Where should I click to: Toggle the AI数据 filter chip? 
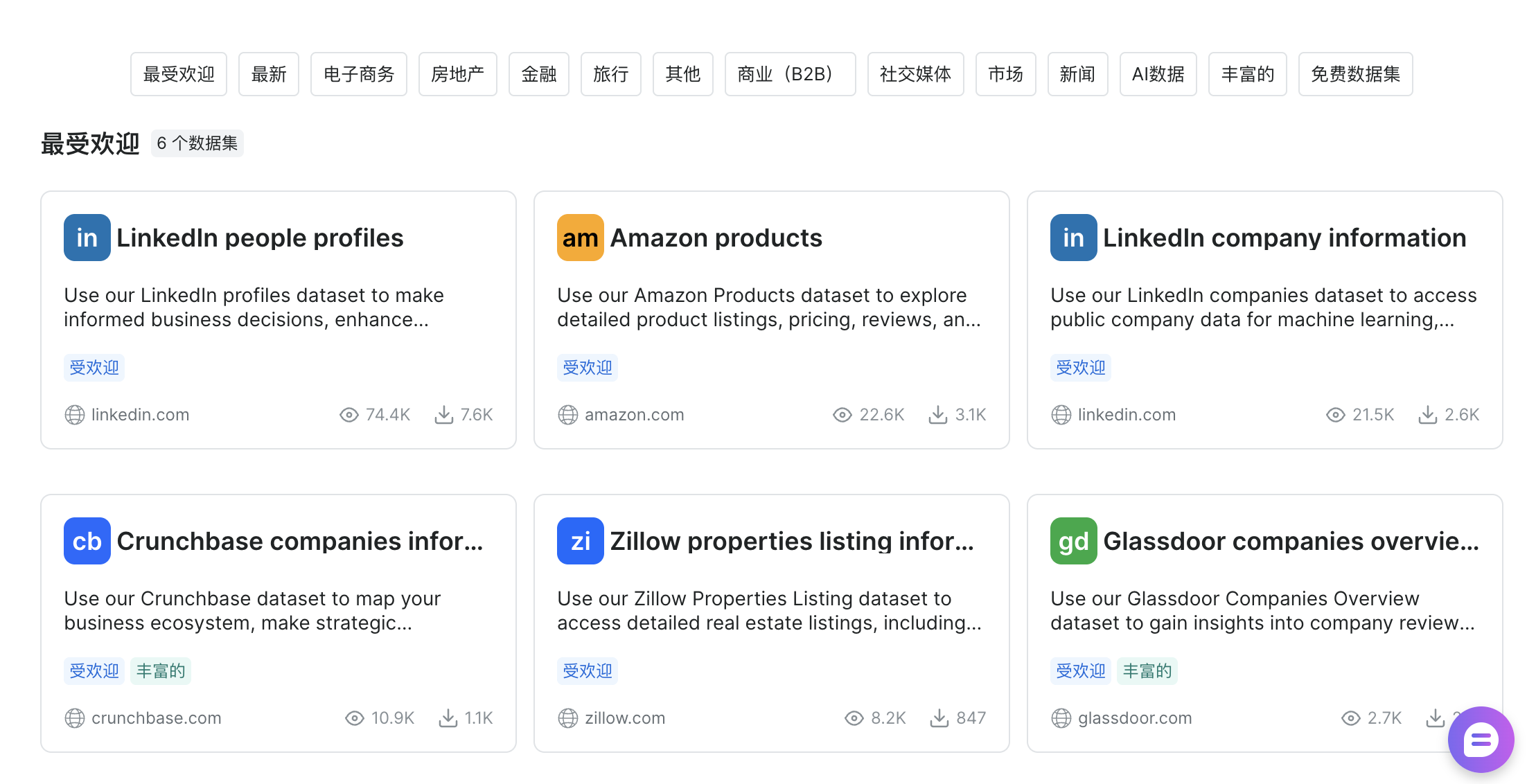[x=1158, y=73]
